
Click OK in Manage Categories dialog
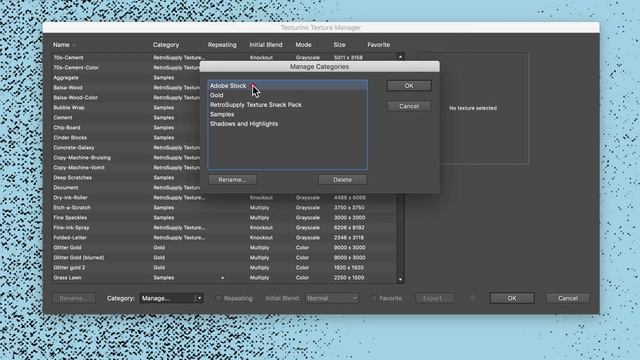(x=409, y=86)
